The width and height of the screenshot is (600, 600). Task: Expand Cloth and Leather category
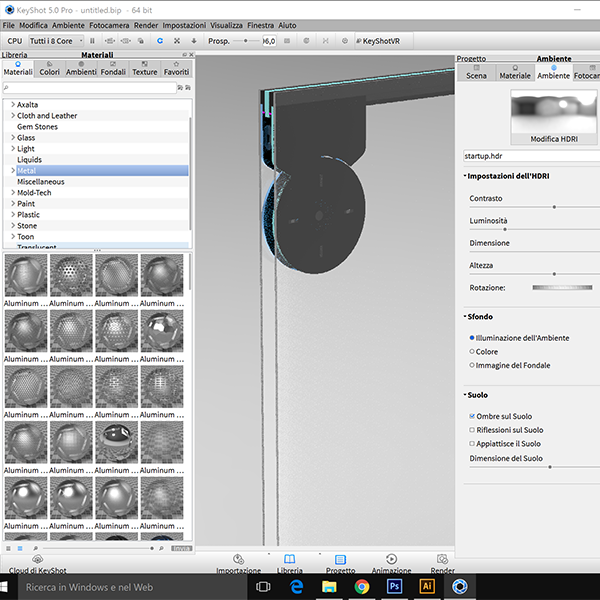click(13, 115)
